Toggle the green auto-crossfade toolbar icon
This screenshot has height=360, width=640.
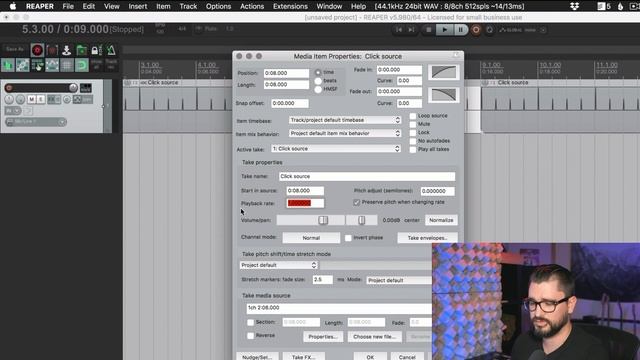point(8,65)
